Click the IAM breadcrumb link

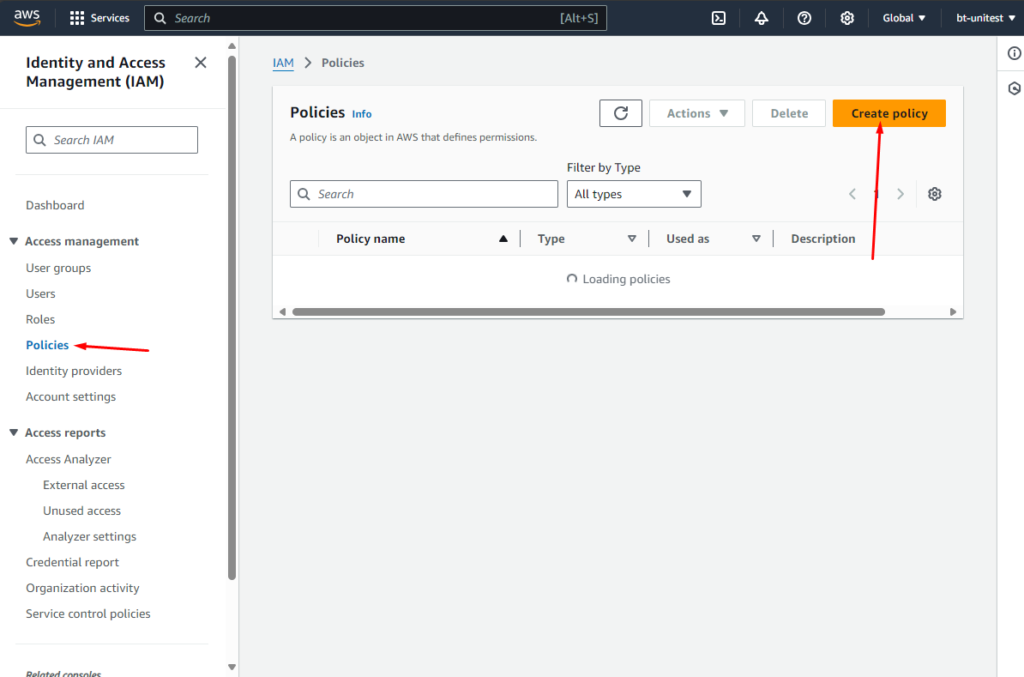click(x=283, y=62)
